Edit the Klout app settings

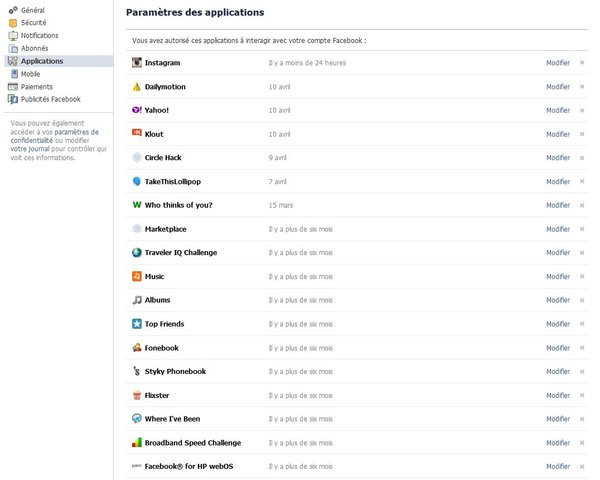point(558,134)
